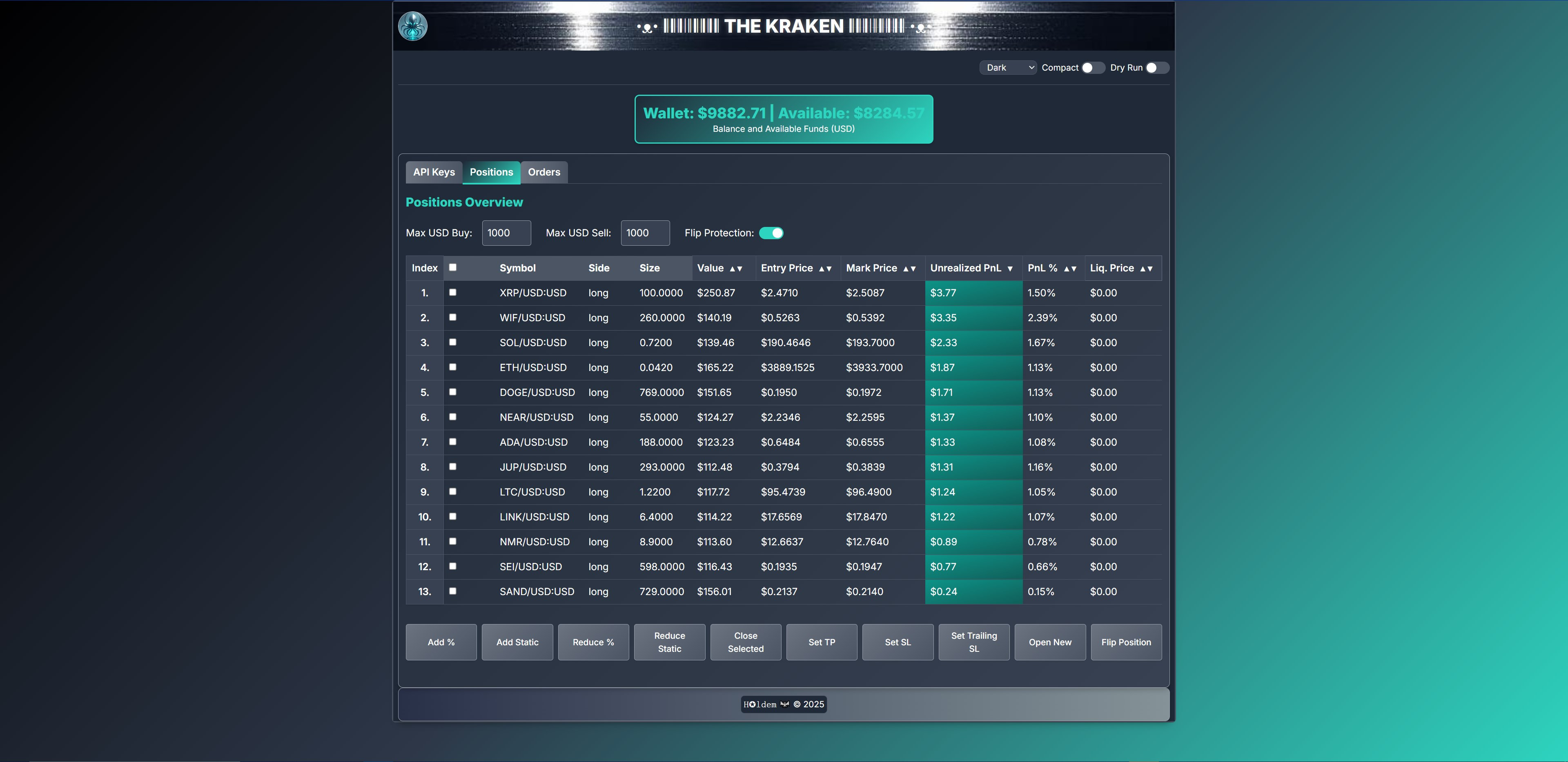Check the XRP/USD:USD row checkbox

[x=453, y=292]
